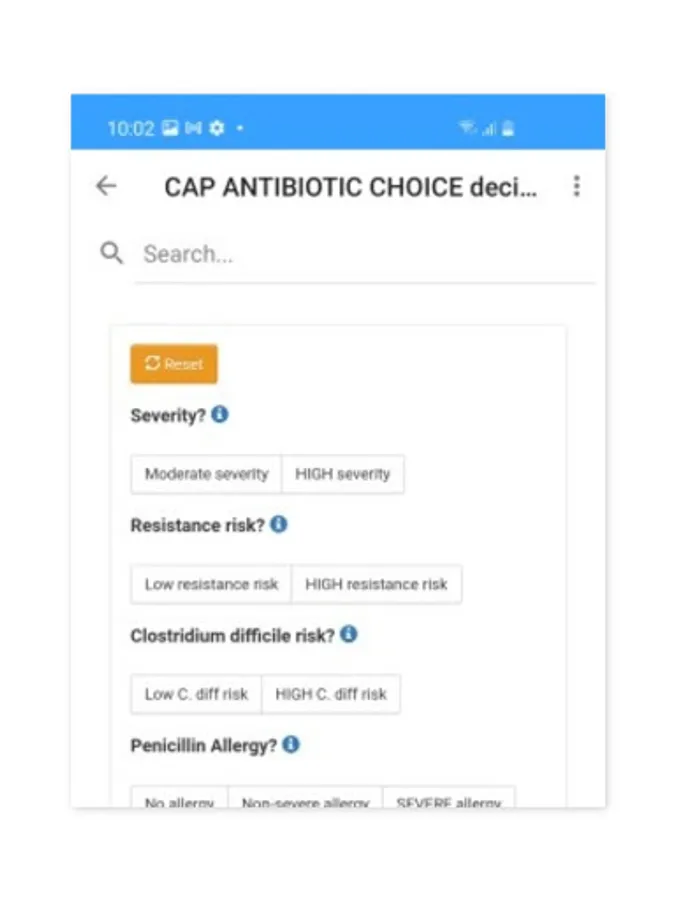Select Low C. diff risk

(x=196, y=694)
